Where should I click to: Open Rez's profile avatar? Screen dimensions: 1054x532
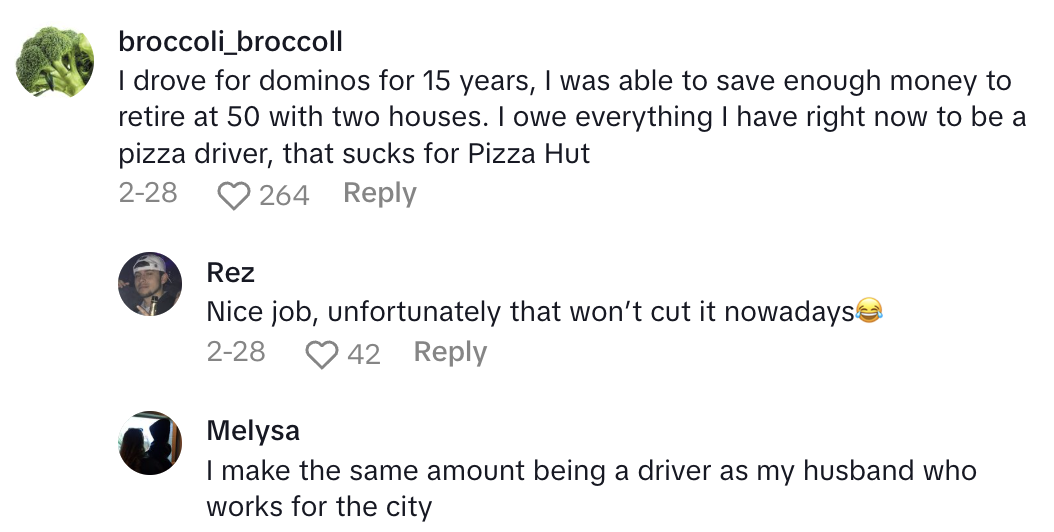coord(150,284)
